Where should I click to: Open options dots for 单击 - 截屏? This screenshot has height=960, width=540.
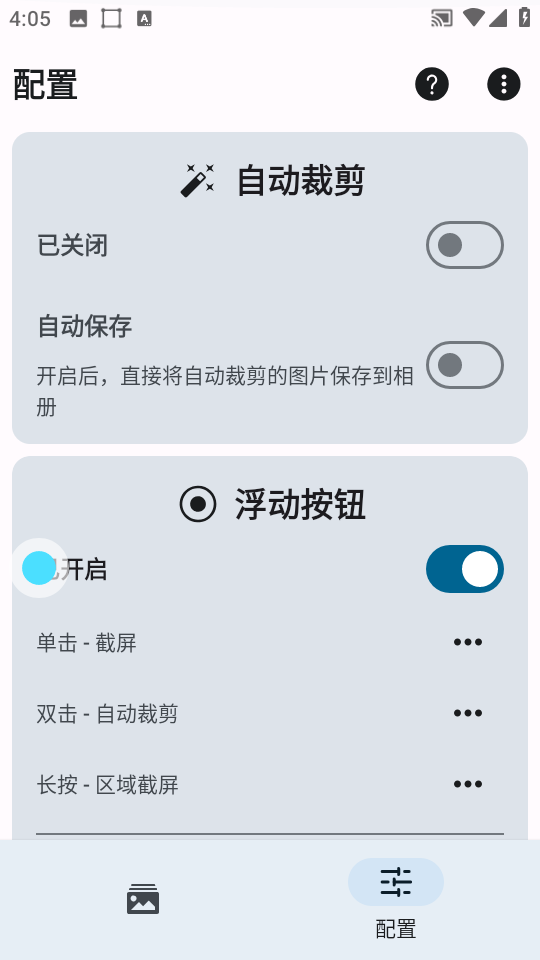[468, 642]
